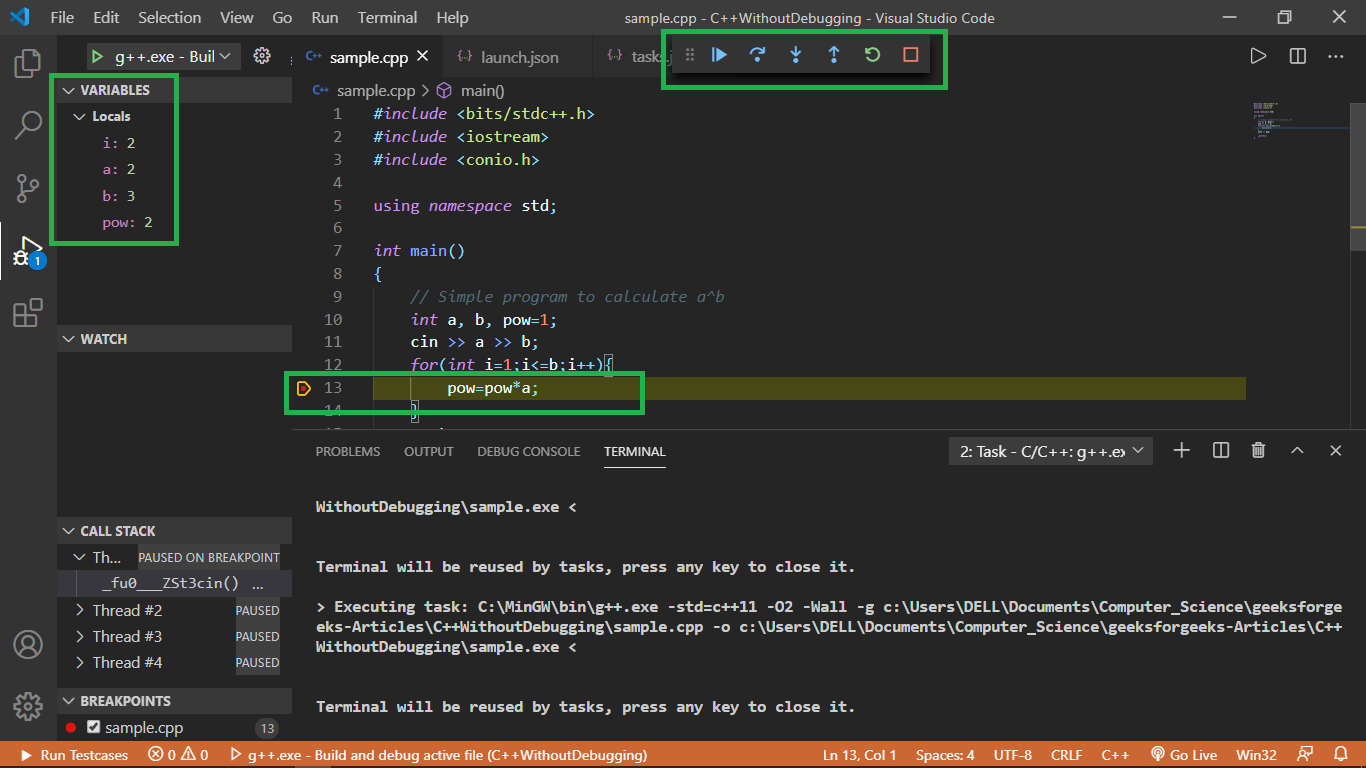Open the Run and Debug view
This screenshot has height=768, width=1366.
(28, 252)
